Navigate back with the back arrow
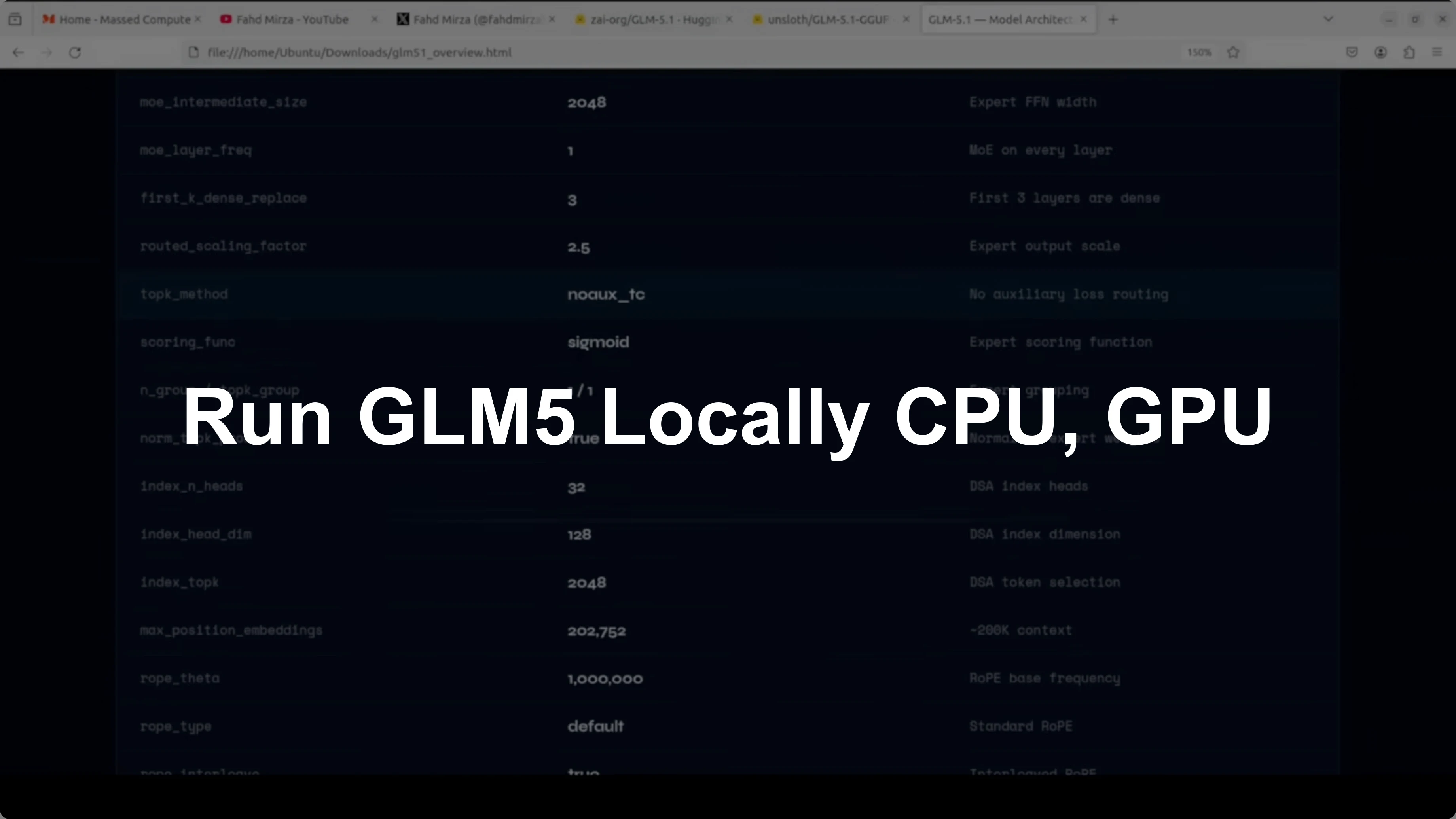Image resolution: width=1456 pixels, height=819 pixels. pyautogui.click(x=18, y=53)
